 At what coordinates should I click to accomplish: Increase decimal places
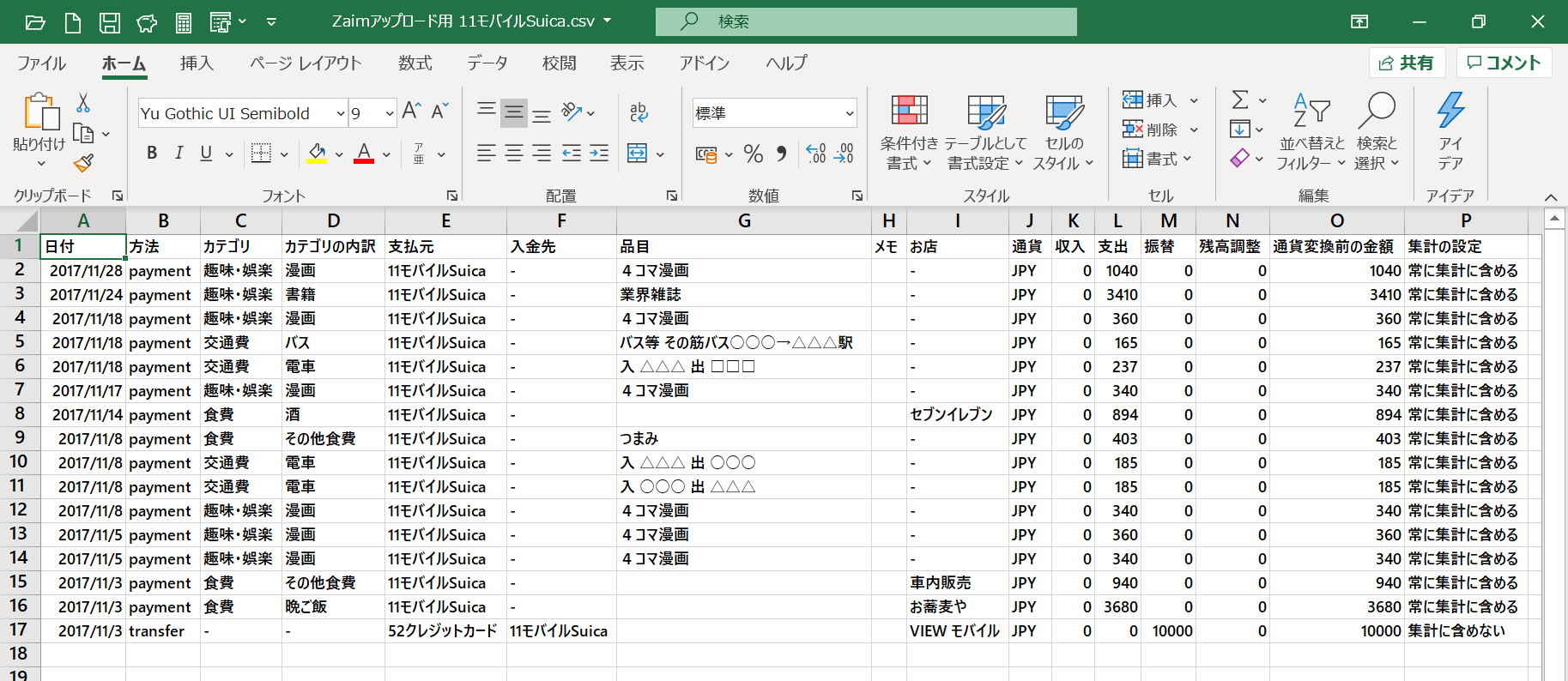point(816,154)
